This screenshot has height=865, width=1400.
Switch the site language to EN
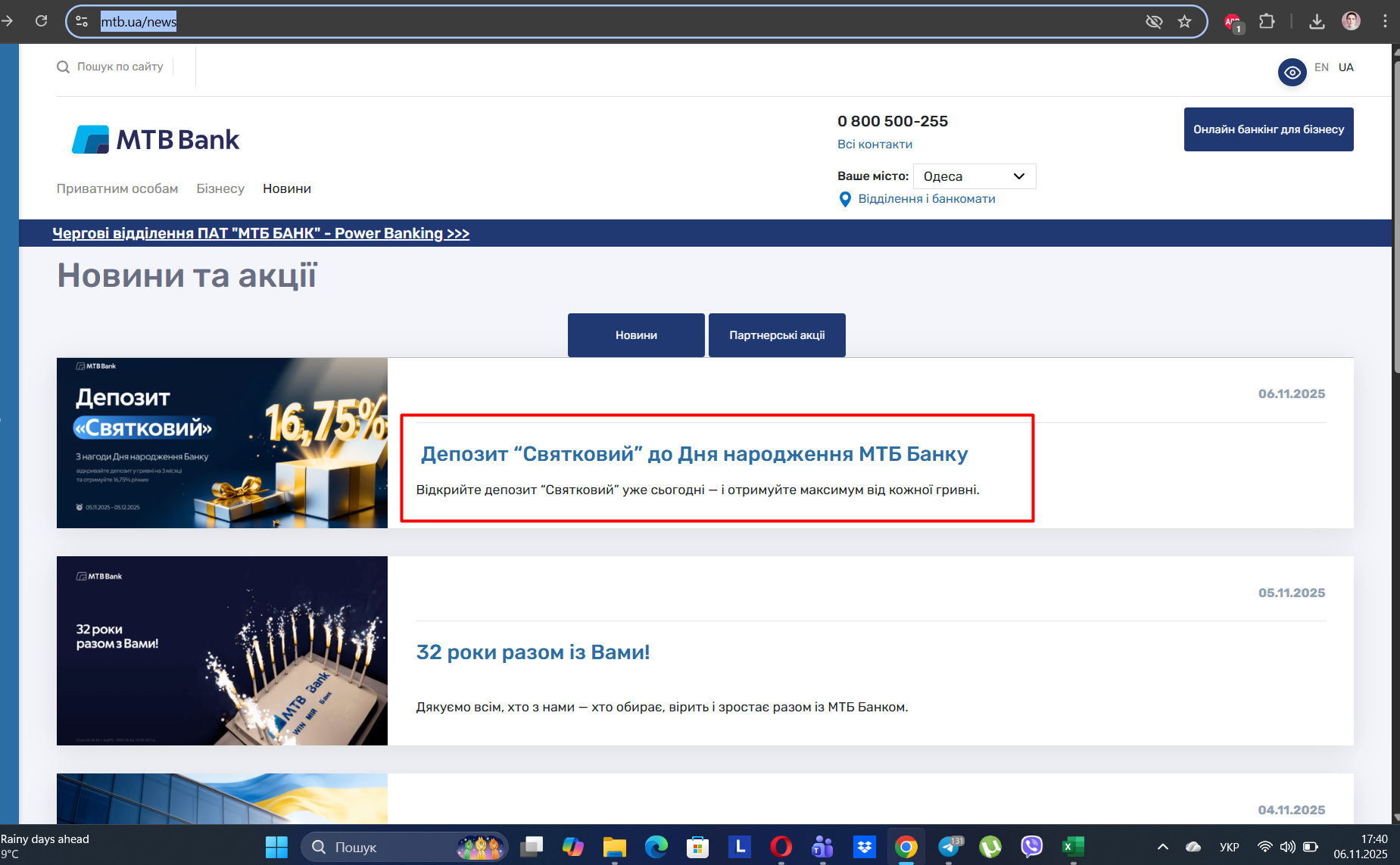pos(1321,67)
